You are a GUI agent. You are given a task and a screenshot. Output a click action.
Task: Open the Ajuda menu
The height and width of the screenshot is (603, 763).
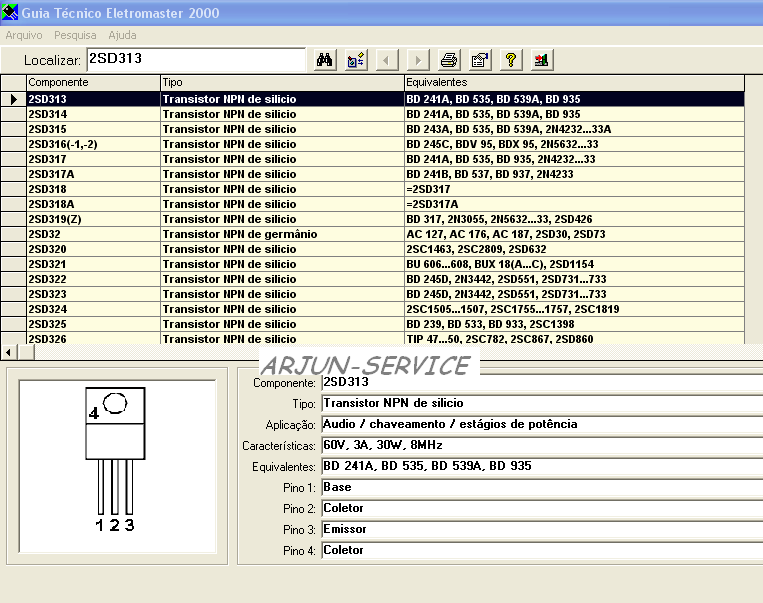coord(122,35)
